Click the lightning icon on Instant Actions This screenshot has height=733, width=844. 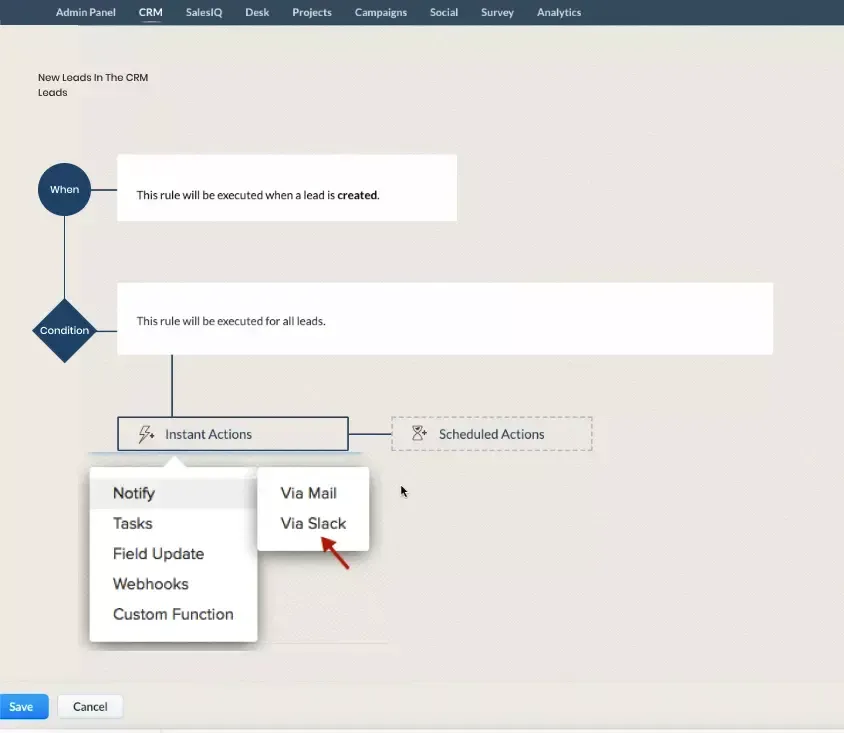(x=146, y=434)
